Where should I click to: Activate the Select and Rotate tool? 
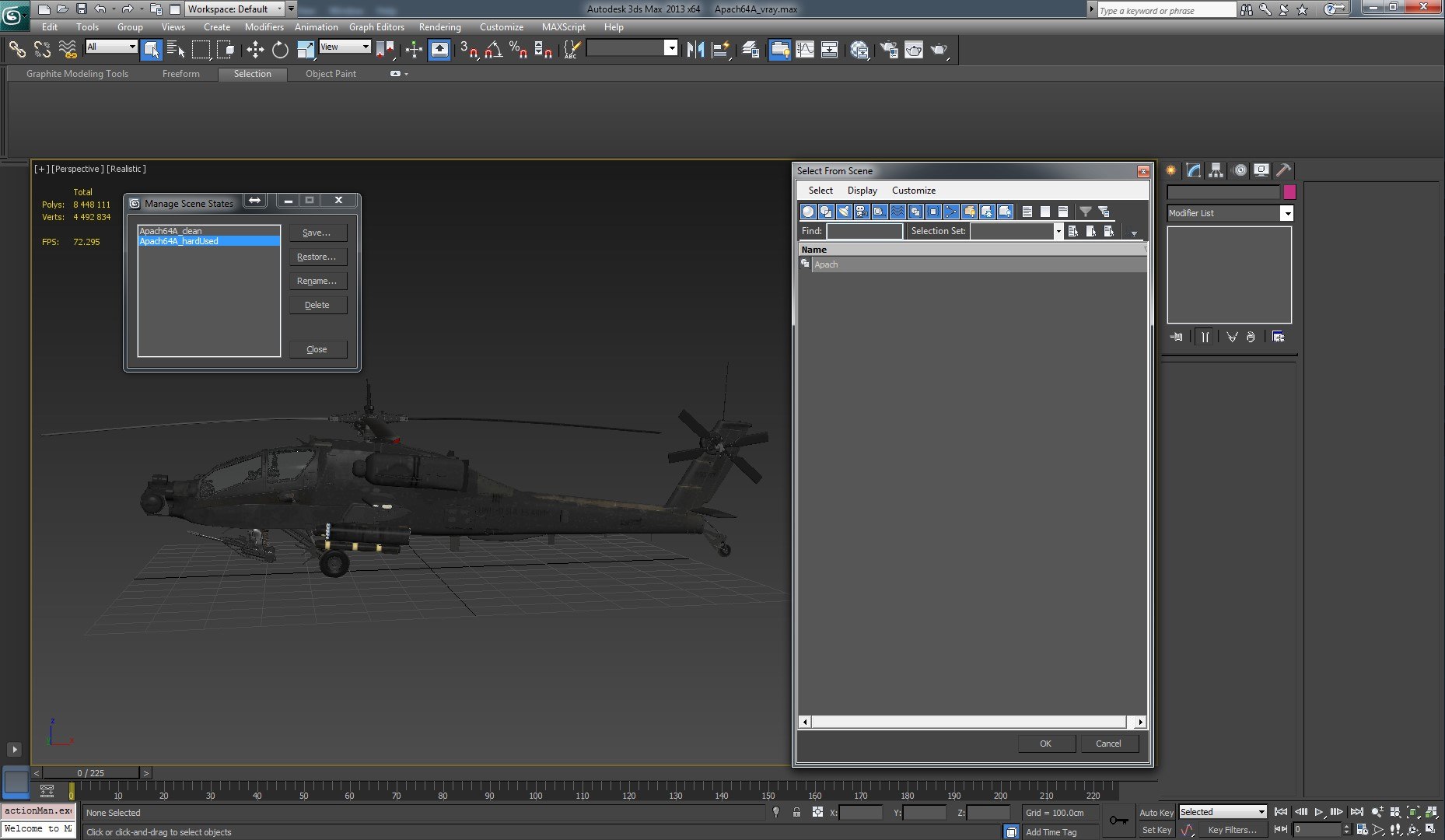[x=280, y=50]
